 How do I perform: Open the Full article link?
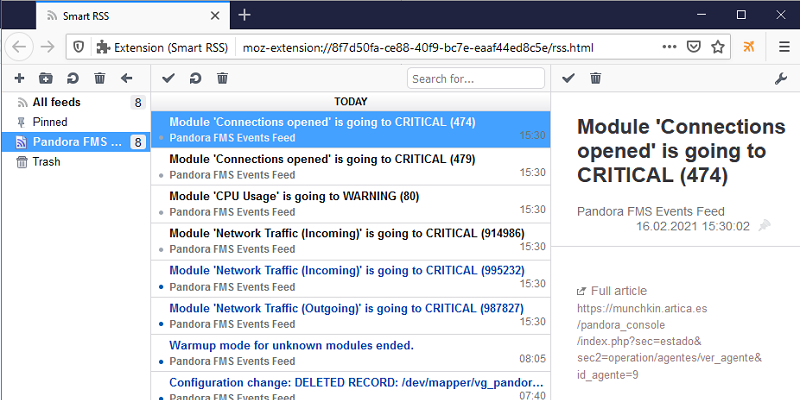pos(612,291)
